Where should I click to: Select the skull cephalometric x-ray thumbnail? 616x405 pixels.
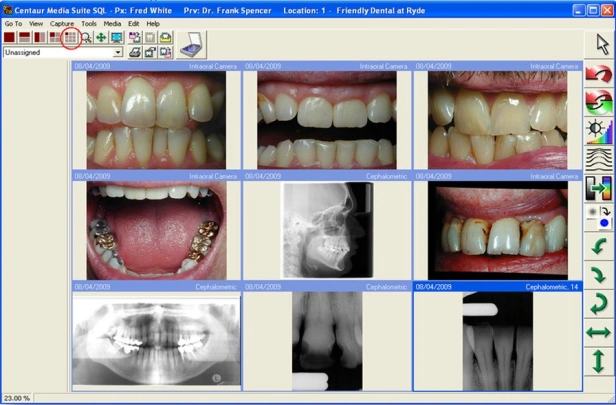click(x=326, y=229)
